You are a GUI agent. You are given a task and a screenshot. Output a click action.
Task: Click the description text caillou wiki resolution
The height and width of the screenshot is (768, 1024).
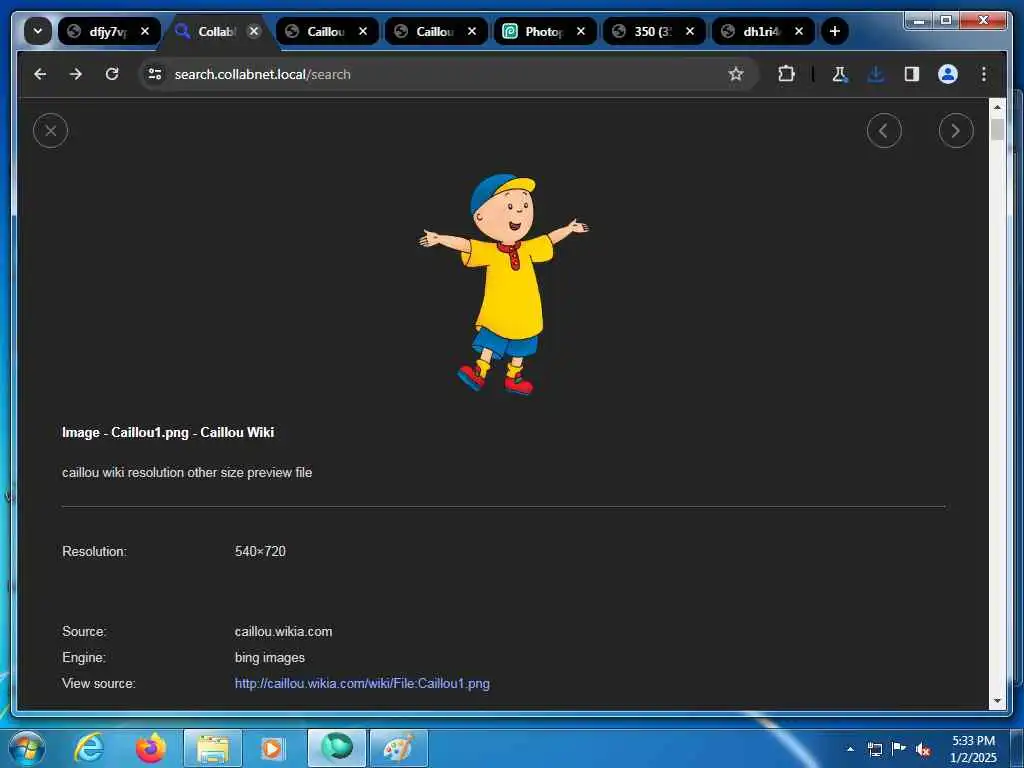(187, 472)
